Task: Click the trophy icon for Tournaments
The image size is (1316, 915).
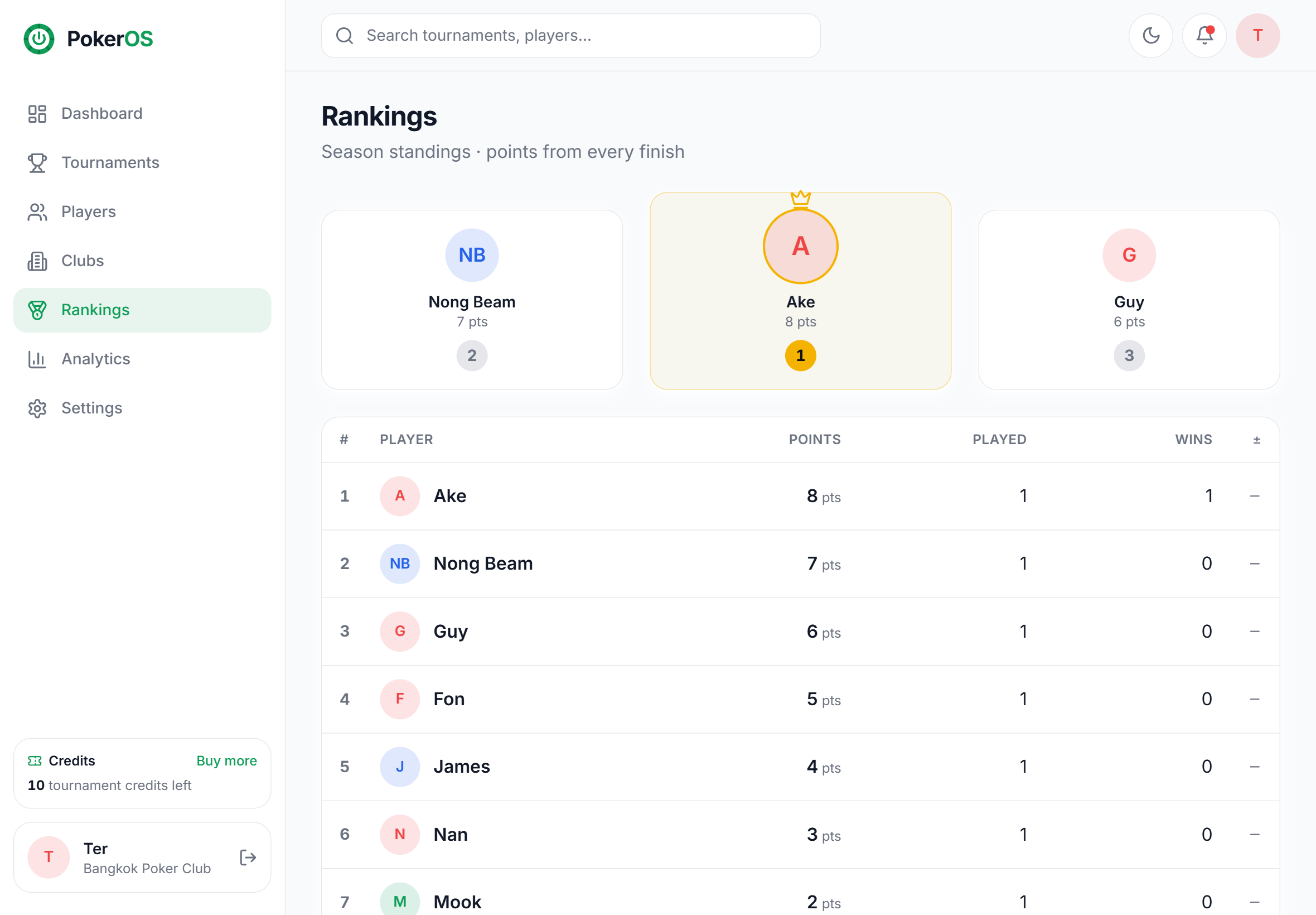Action: (x=37, y=163)
